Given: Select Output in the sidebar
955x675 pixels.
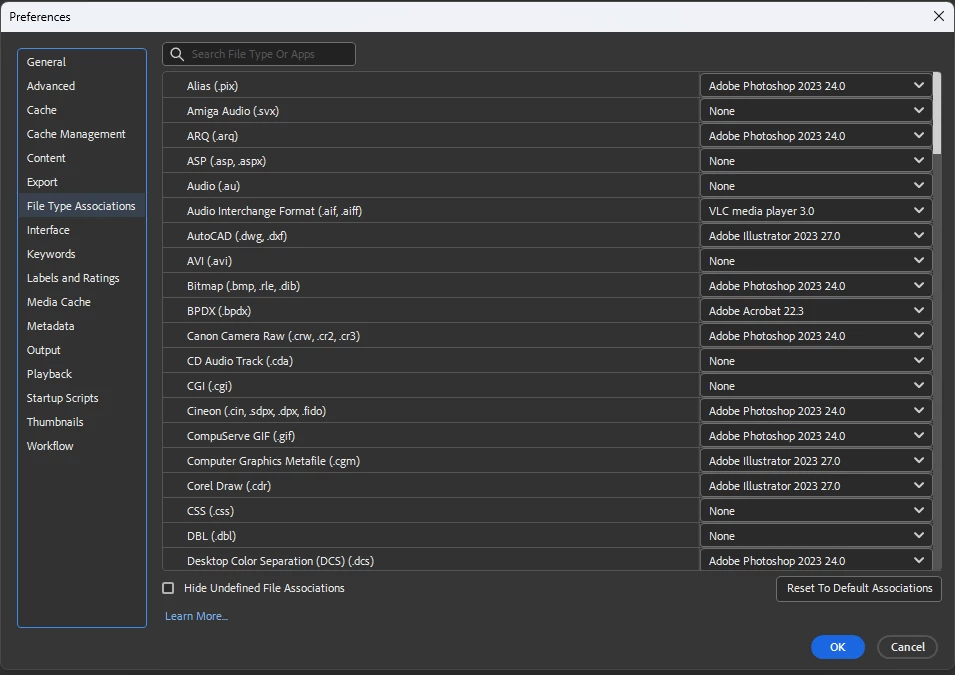Looking at the screenshot, I should (x=44, y=350).
